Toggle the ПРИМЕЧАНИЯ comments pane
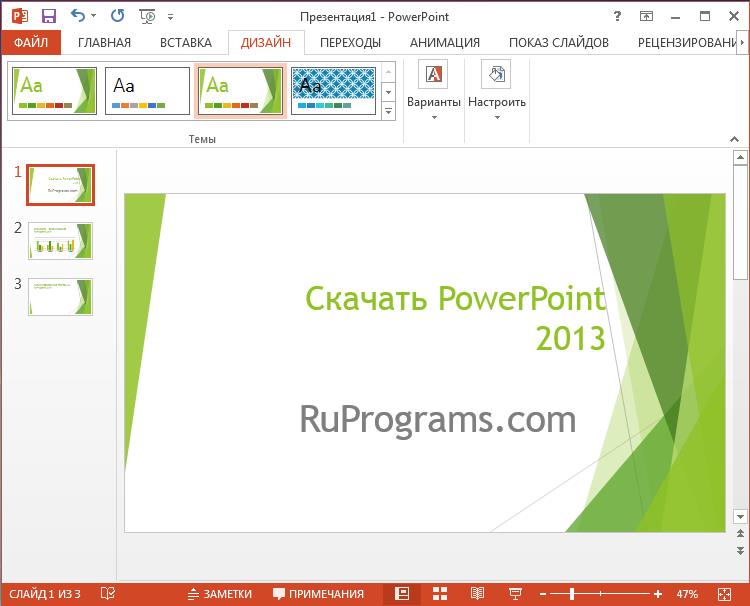Screen dimensions: 750x606 point(318,594)
